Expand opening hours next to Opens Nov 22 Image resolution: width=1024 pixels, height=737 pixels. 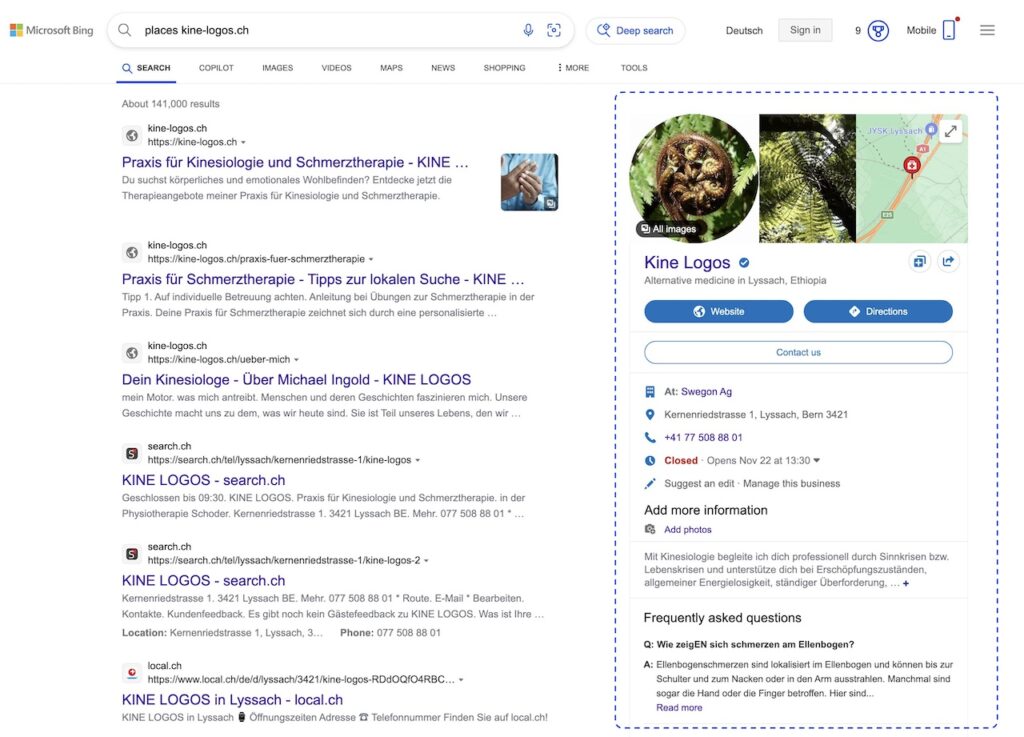point(816,460)
